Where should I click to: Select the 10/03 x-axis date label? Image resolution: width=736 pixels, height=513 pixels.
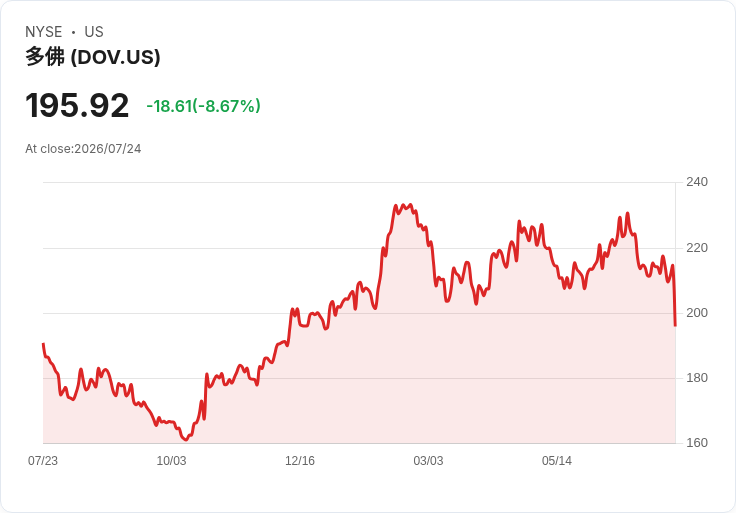point(171,461)
